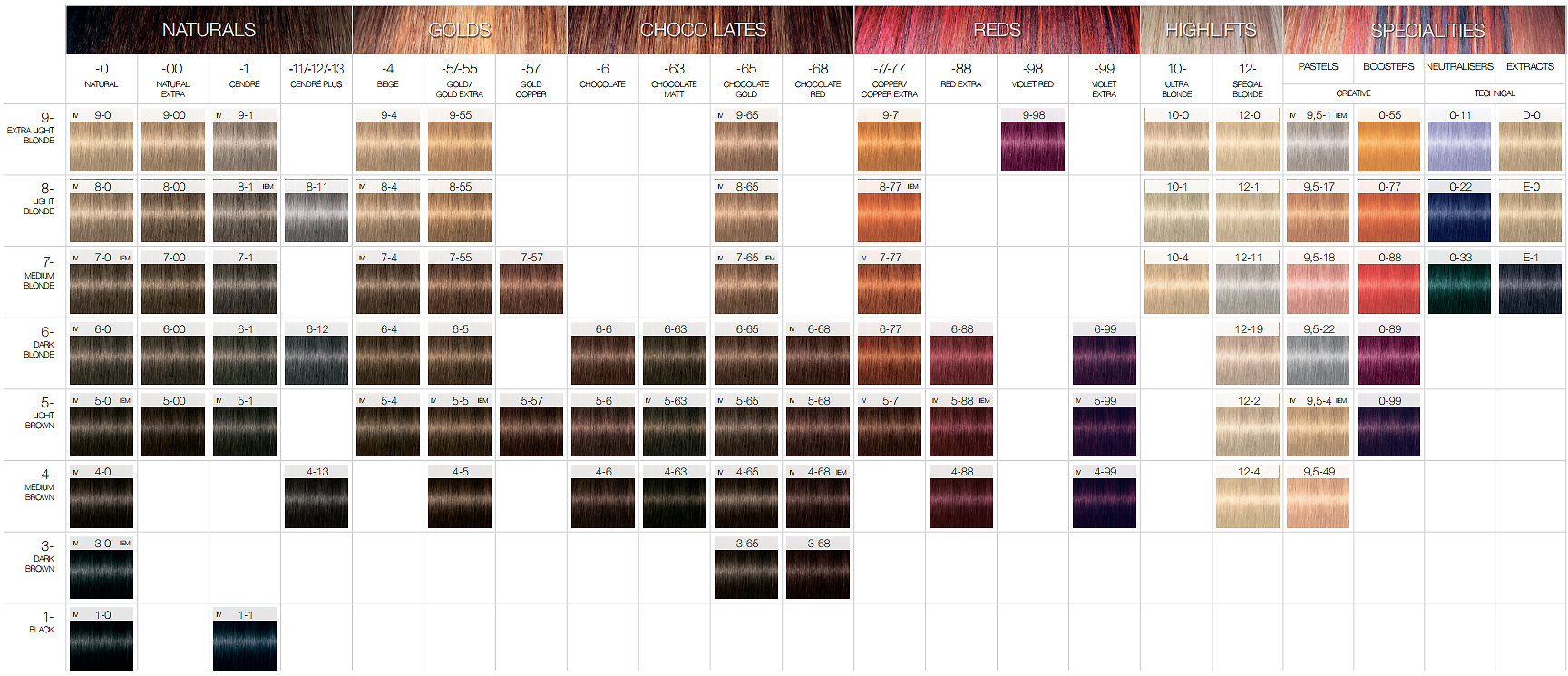Pick the 9,5-49 pastel swatch
The height and width of the screenshot is (676, 1568).
point(1318,503)
